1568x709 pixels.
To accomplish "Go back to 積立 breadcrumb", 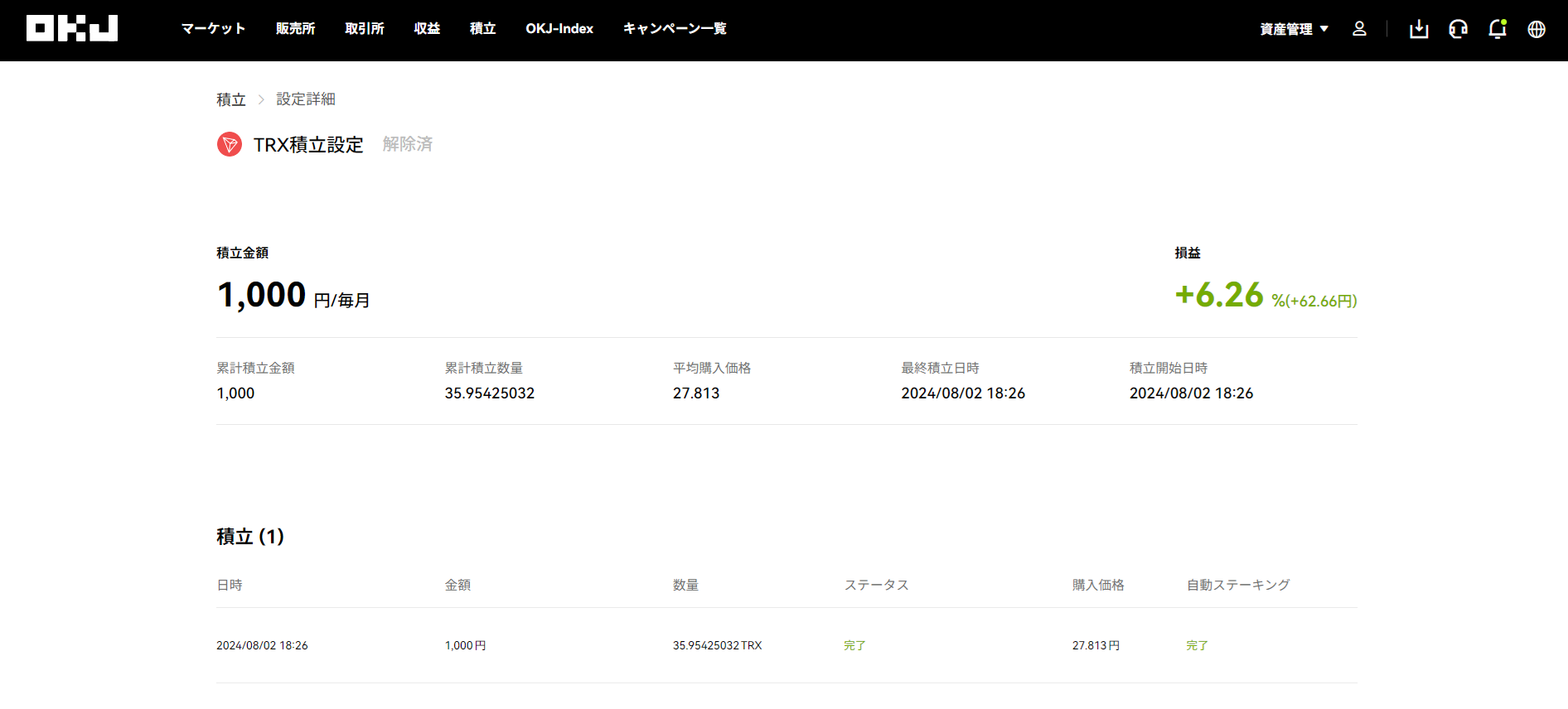I will point(231,99).
